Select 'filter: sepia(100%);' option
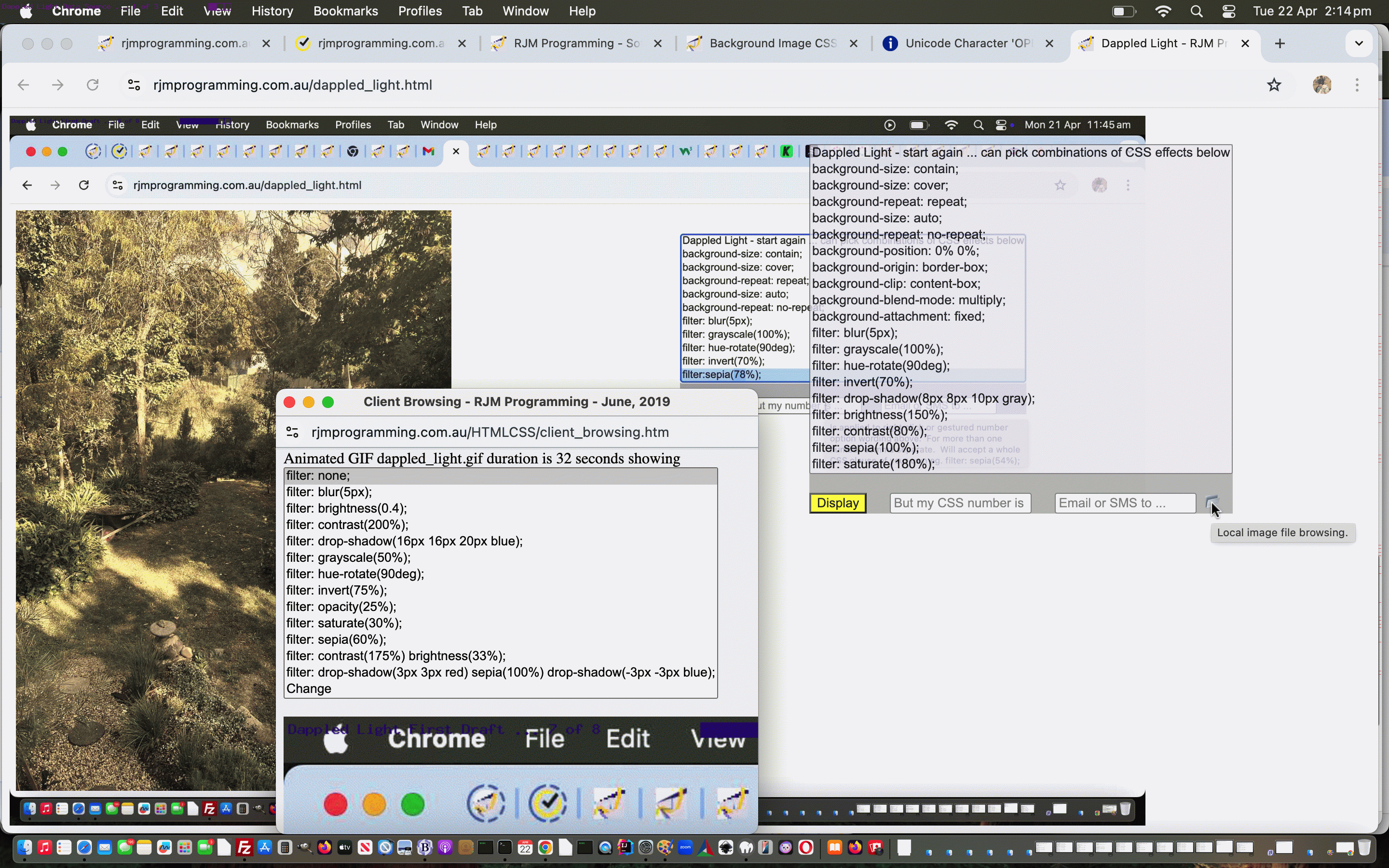1389x868 pixels. (x=1020, y=447)
